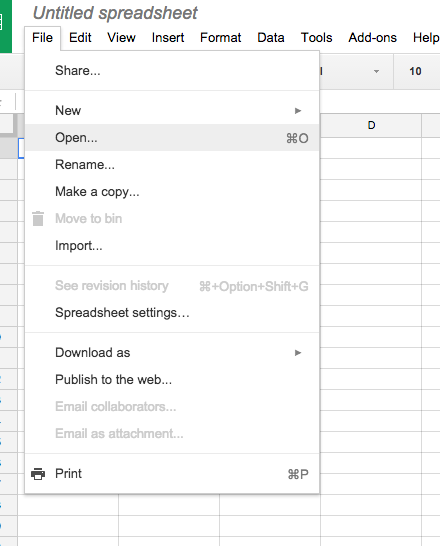The image size is (440, 546).
Task: Select column D header
Action: coord(371,125)
